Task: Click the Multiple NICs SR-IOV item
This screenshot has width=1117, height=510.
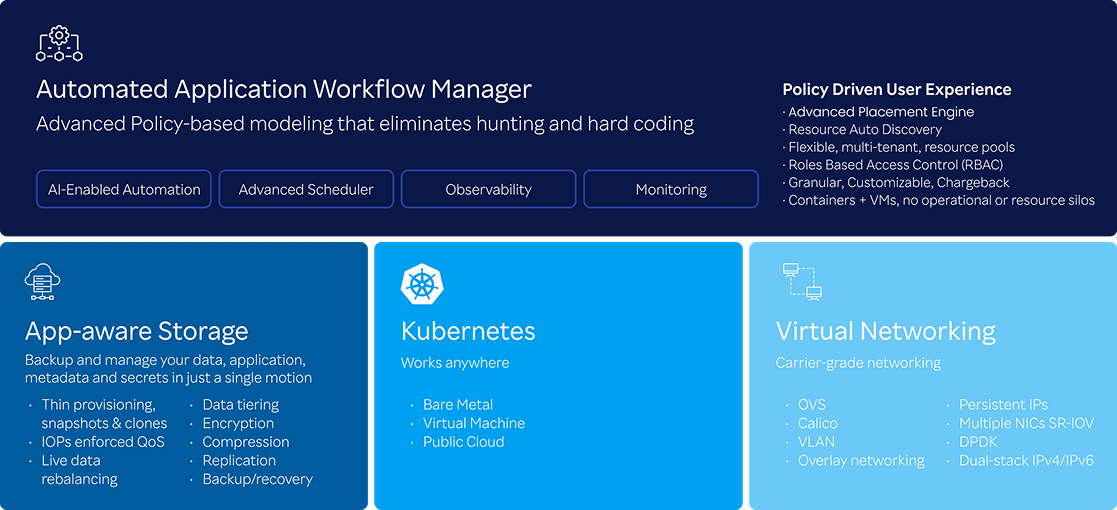Action: coord(1027,423)
